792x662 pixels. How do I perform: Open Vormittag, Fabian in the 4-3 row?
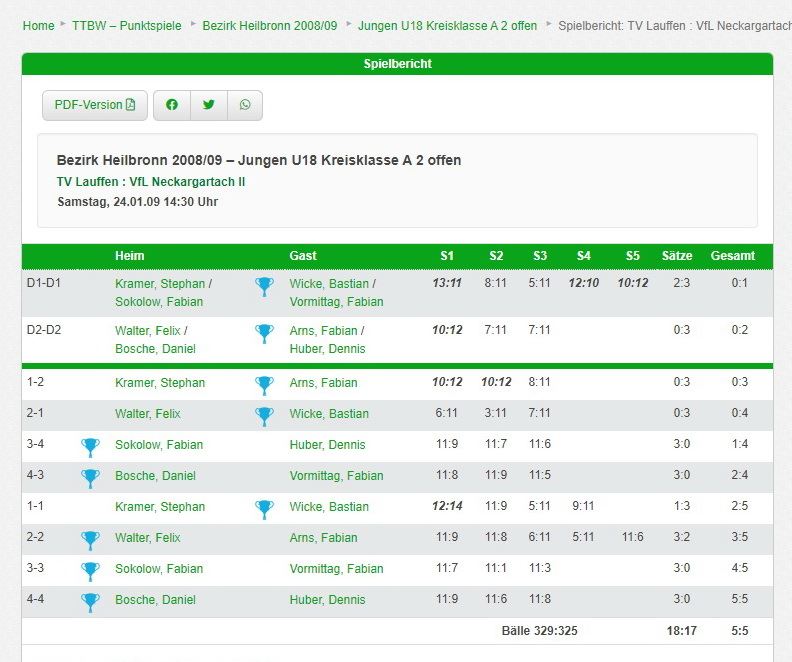(336, 476)
